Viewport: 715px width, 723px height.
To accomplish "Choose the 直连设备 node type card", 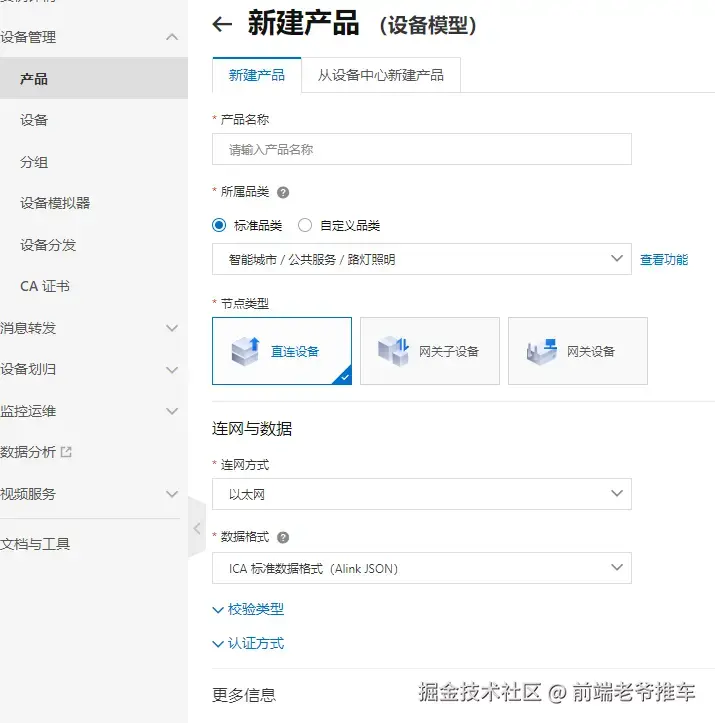I will pyautogui.click(x=282, y=351).
